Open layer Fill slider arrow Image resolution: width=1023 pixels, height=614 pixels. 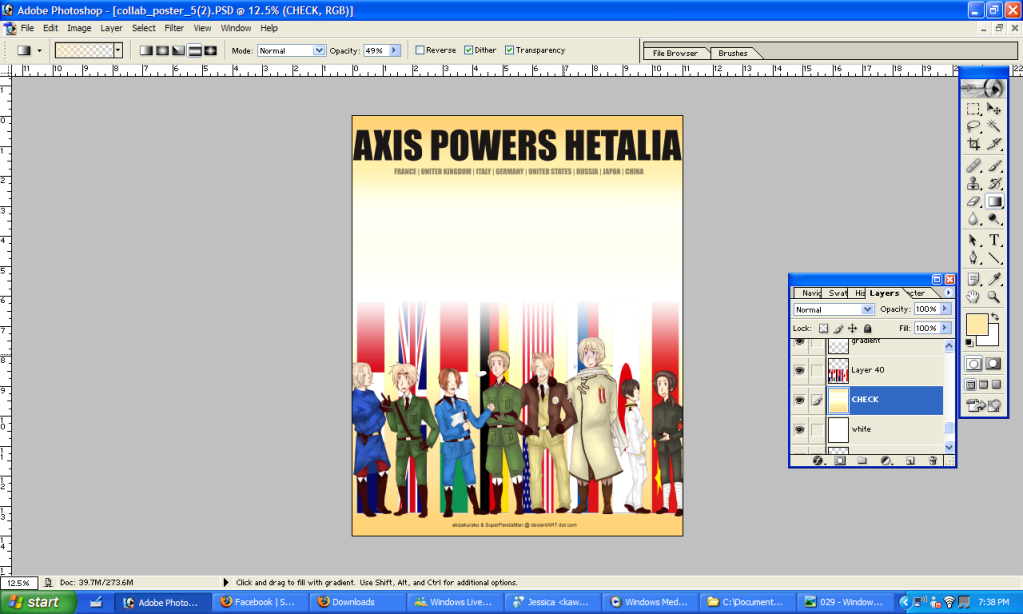945,328
